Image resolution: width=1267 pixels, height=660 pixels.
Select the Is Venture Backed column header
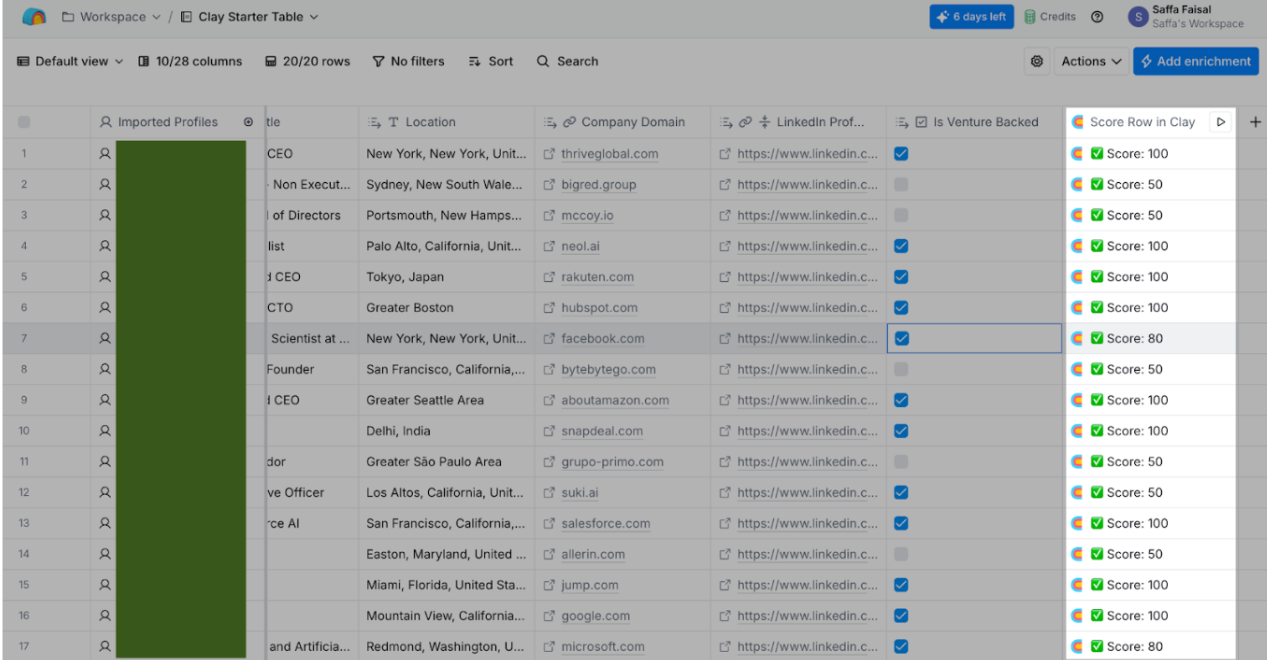975,122
